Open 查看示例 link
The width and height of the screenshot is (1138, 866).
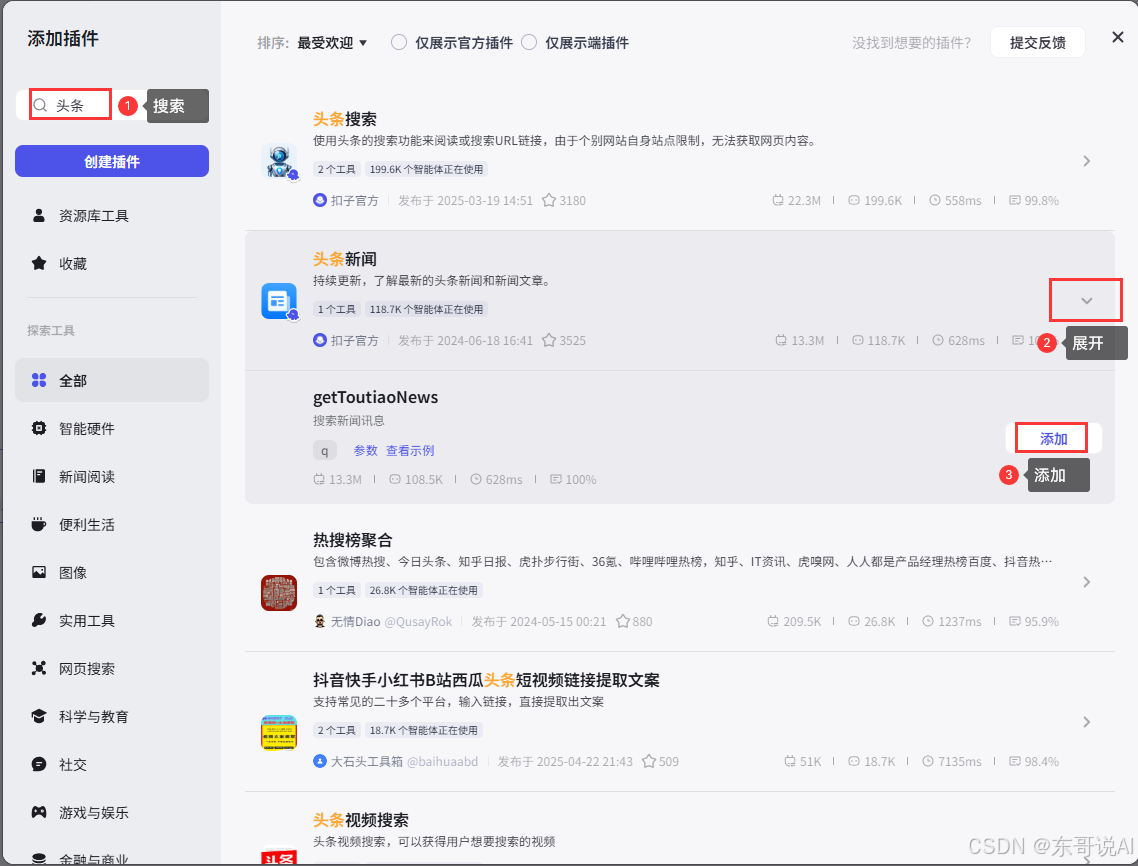[x=410, y=451]
